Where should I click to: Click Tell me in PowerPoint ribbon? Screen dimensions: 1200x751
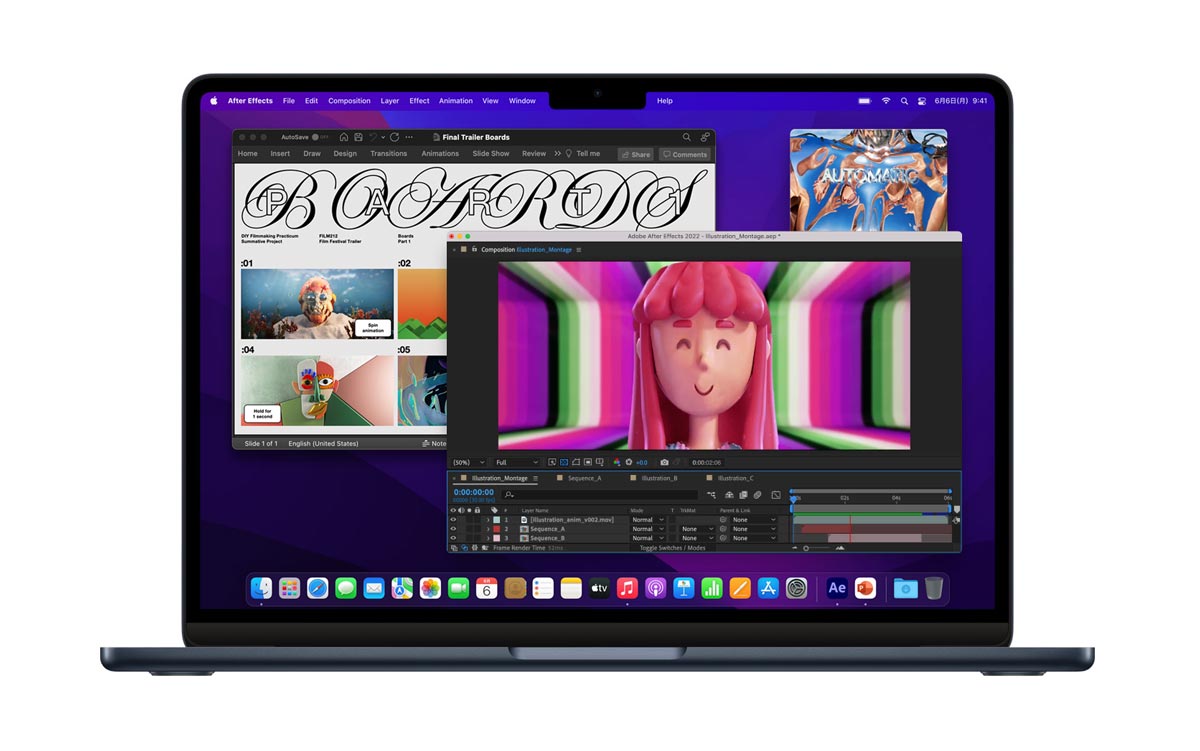coord(588,154)
